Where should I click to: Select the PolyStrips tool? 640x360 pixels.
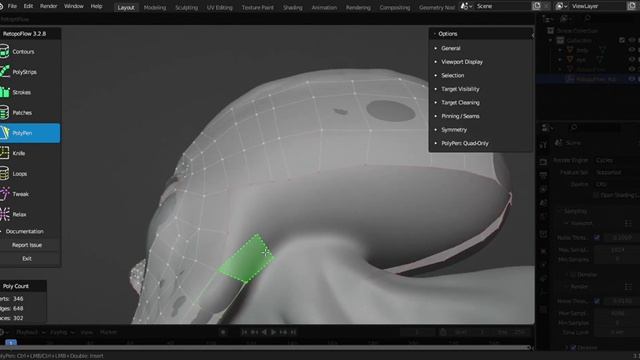tap(30, 72)
